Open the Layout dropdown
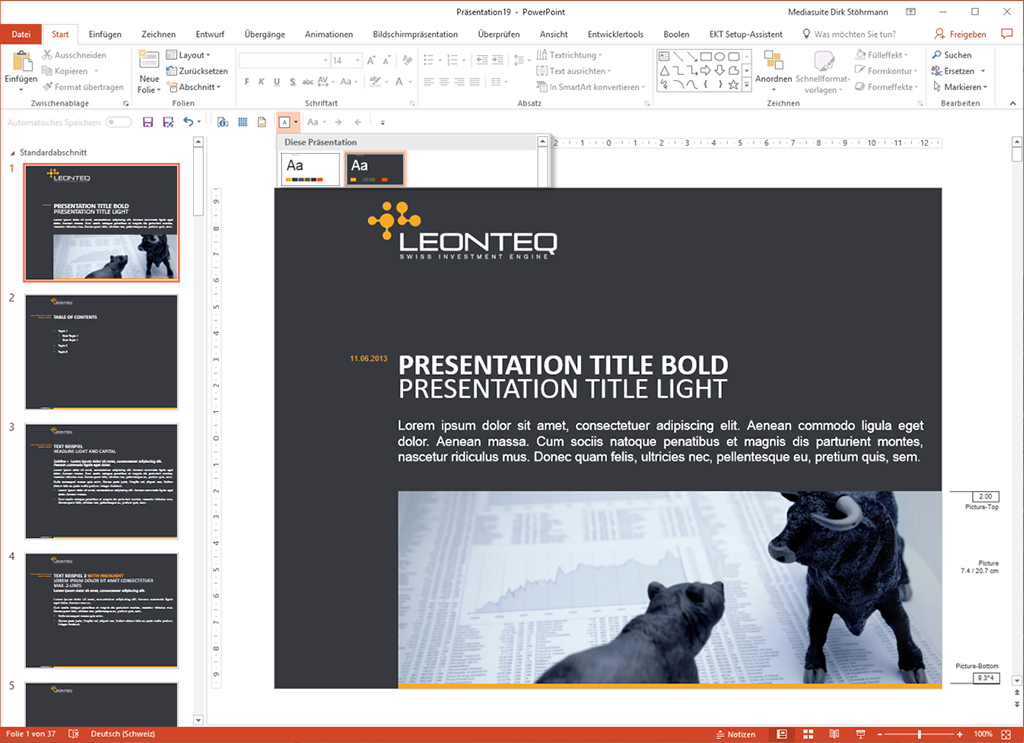Image resolution: width=1024 pixels, height=743 pixels. click(188, 55)
